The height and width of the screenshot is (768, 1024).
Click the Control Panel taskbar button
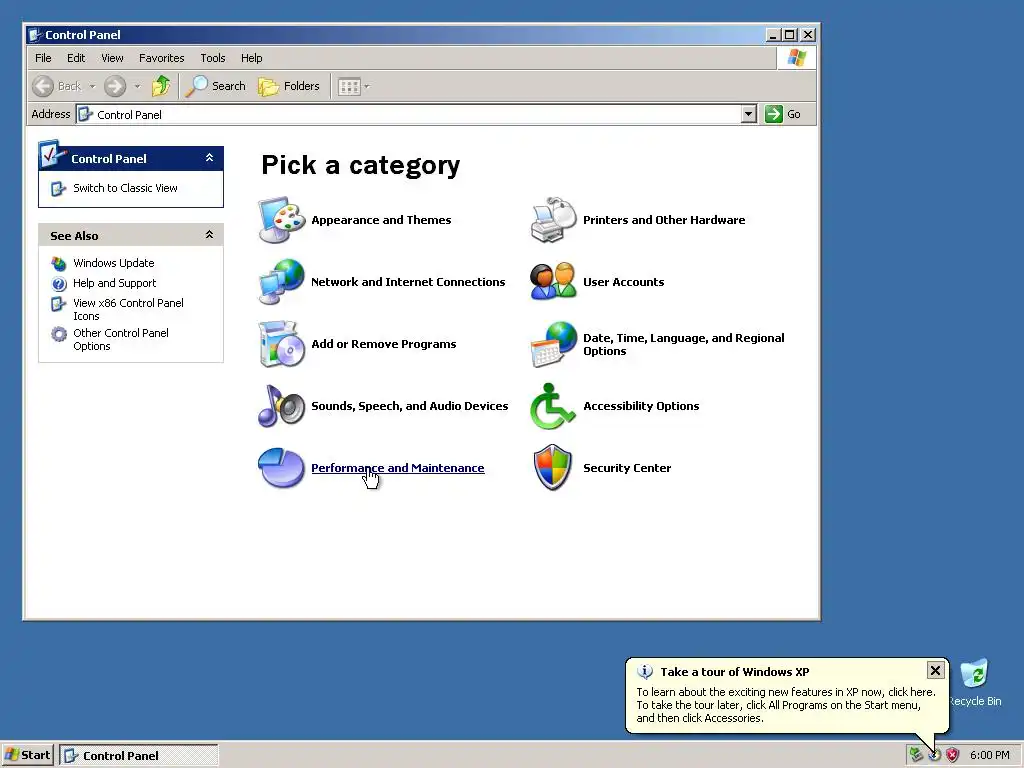[139, 756]
